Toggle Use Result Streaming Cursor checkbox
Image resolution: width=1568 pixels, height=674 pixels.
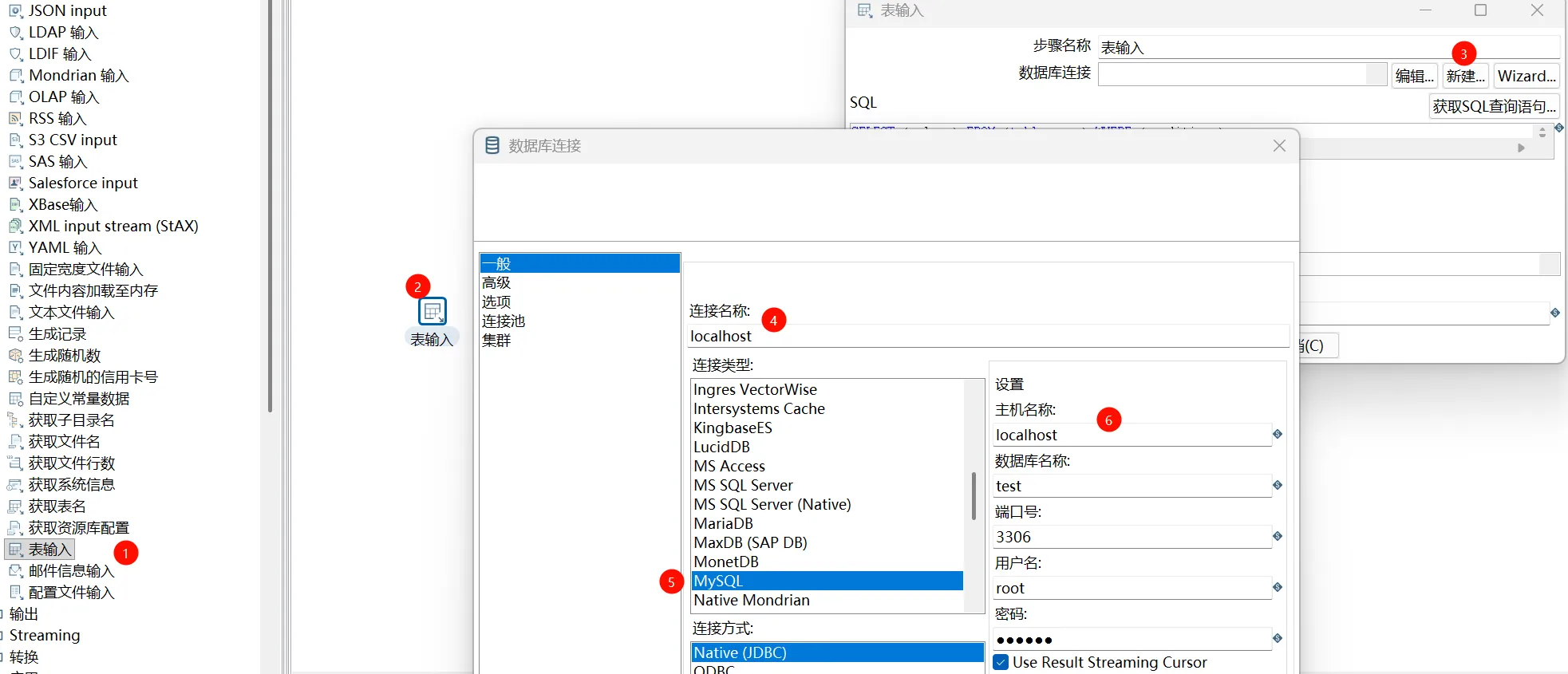pos(1001,662)
